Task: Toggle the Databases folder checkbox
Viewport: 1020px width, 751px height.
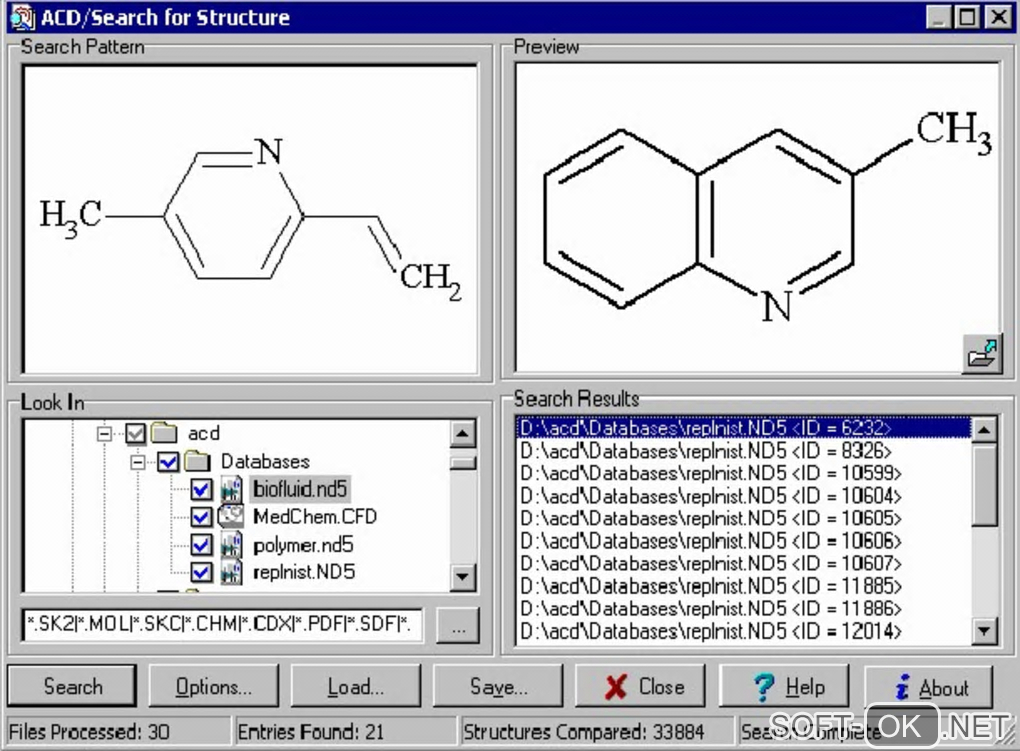Action: [168, 462]
